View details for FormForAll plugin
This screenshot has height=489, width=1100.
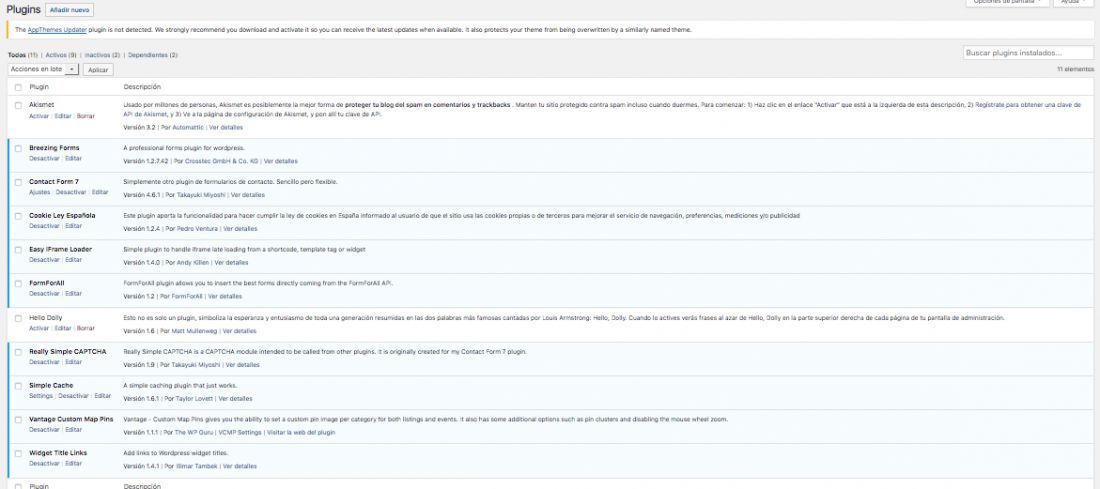click(225, 296)
